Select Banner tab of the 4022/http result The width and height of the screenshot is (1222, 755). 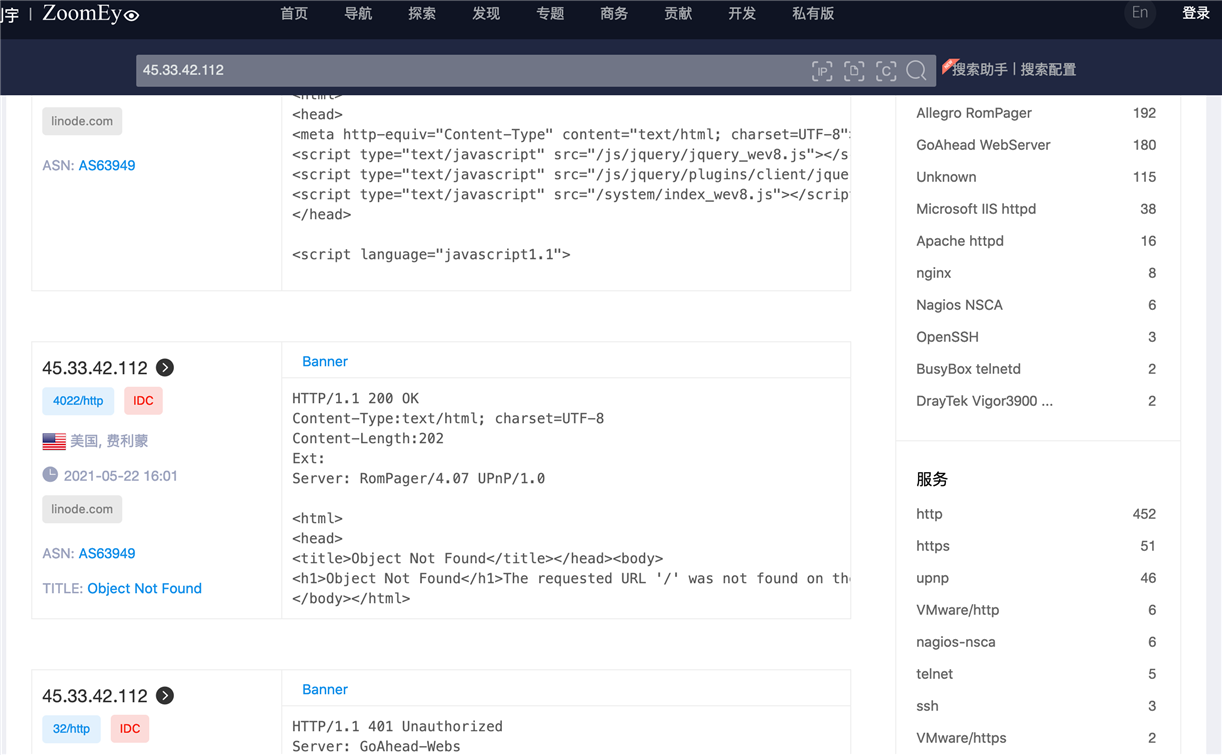pos(325,361)
